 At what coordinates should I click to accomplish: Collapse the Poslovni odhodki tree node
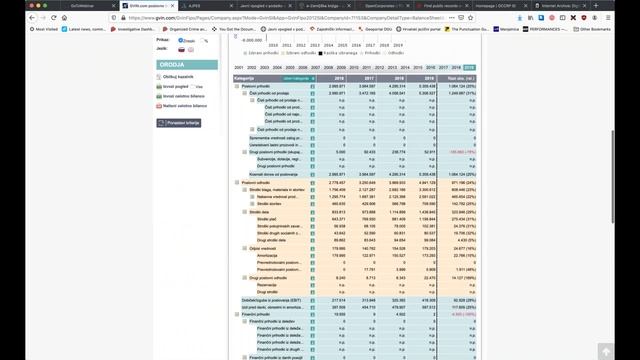[237, 183]
